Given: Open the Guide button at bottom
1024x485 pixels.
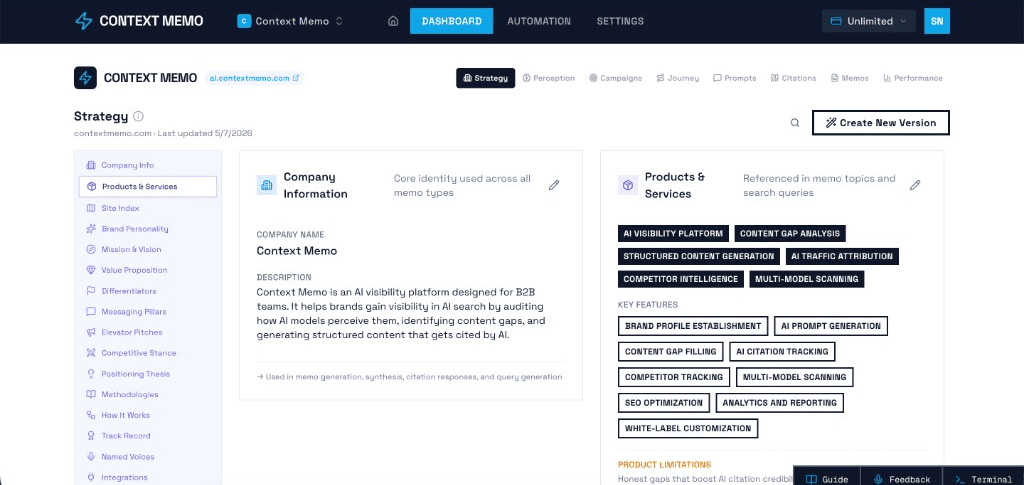Looking at the screenshot, I should point(827,478).
